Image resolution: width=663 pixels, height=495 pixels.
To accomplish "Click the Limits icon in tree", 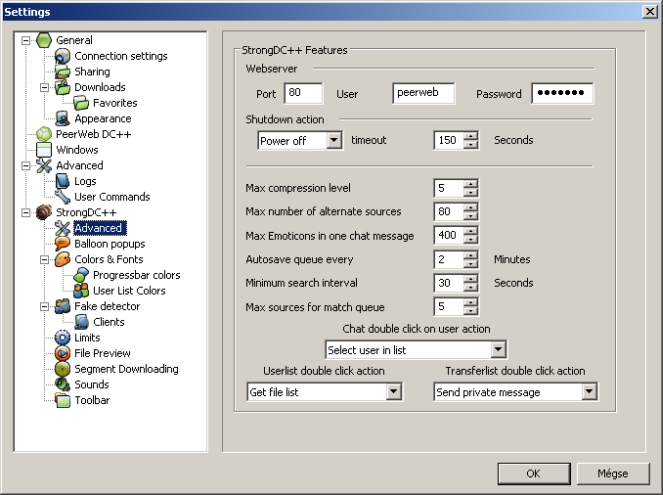I will (x=63, y=338).
